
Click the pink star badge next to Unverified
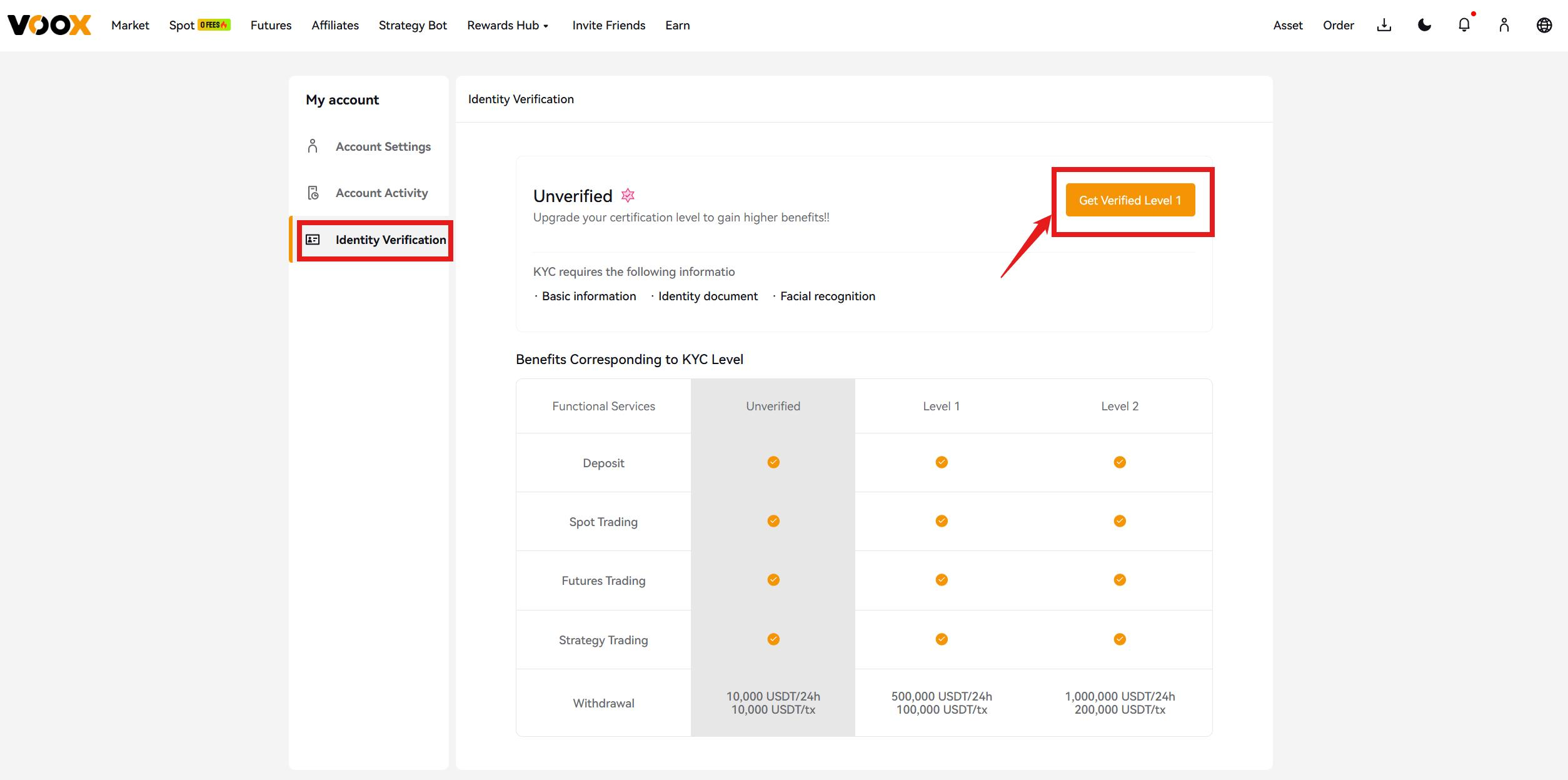[x=628, y=195]
